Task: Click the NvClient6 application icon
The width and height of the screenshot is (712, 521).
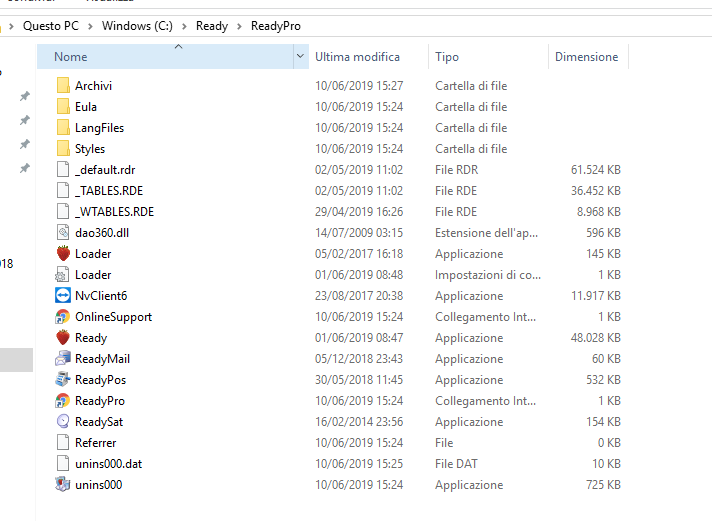Action: click(x=63, y=296)
